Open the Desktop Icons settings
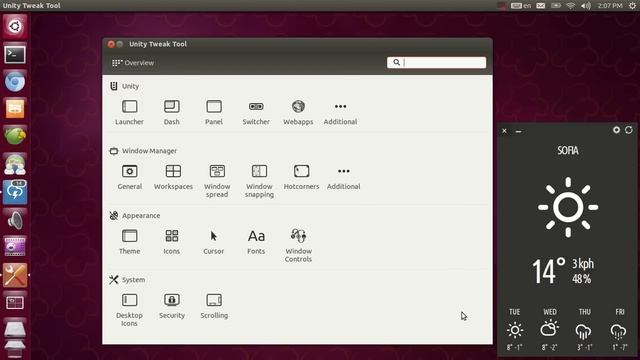640x360 pixels. (x=129, y=310)
